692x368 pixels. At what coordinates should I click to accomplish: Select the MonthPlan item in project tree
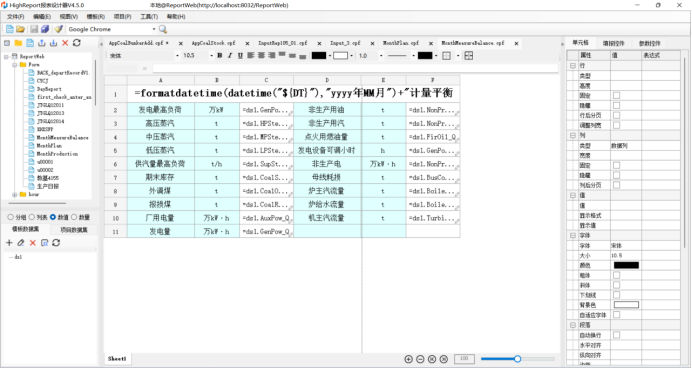pyautogui.click(x=49, y=146)
